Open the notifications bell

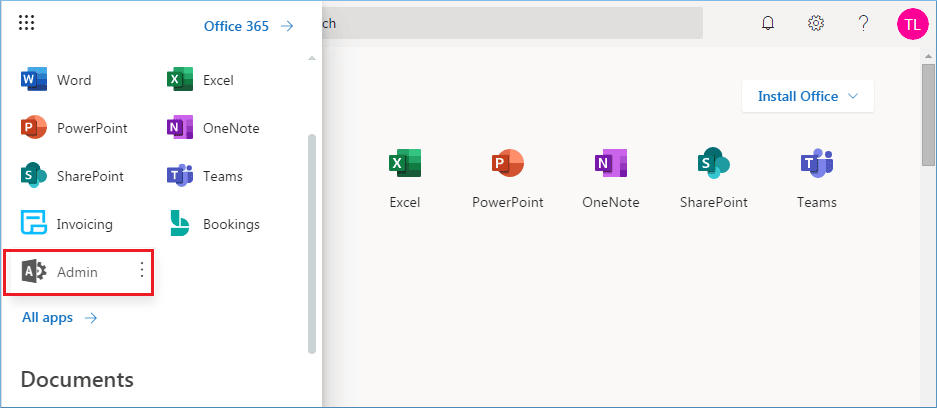pyautogui.click(x=768, y=23)
